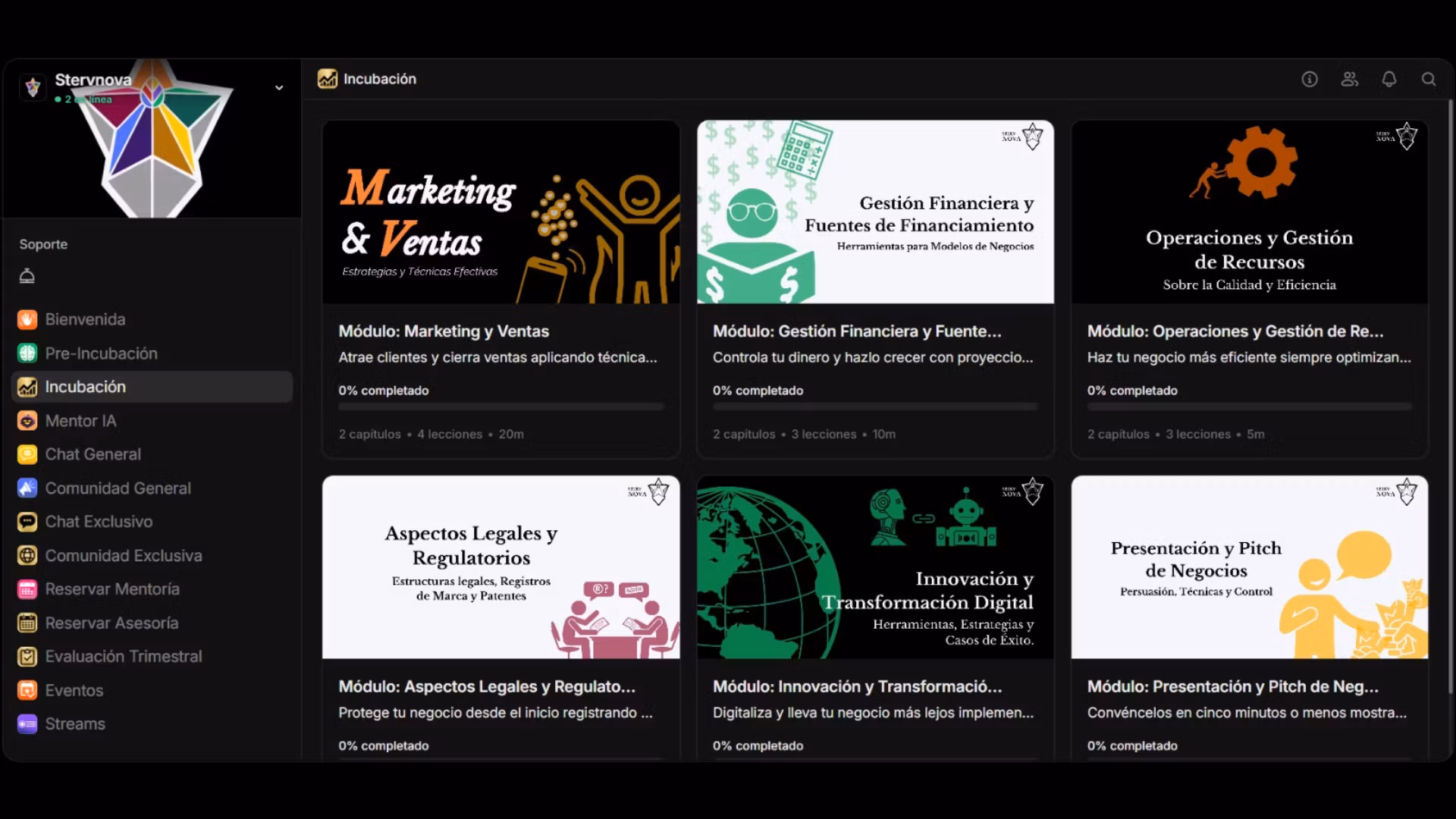
Task: Open Eventos in sidebar
Action: point(152,691)
